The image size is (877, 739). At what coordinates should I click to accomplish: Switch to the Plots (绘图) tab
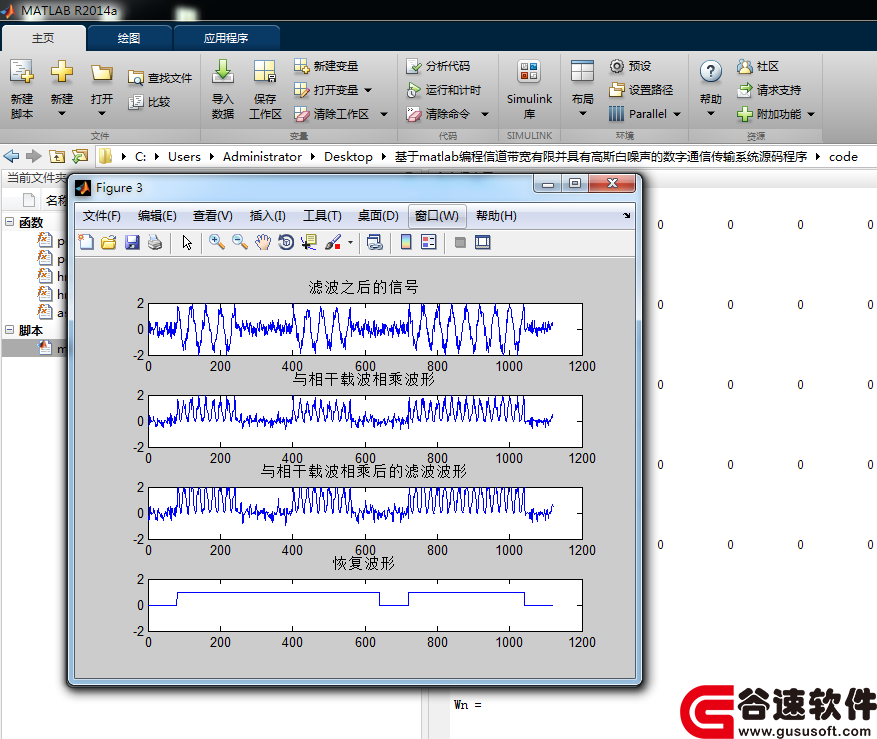pyautogui.click(x=129, y=38)
